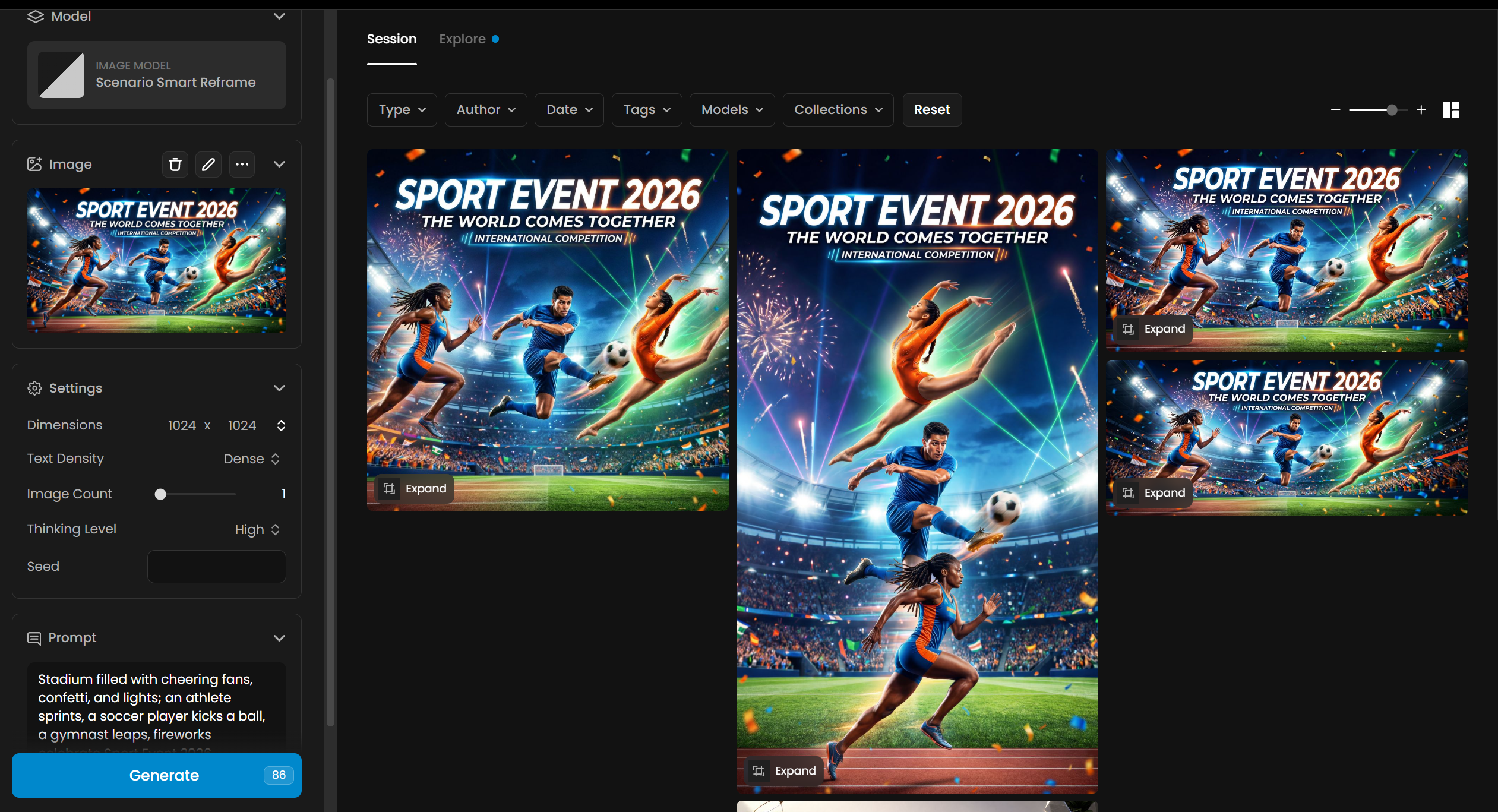Click the model thumbnail icon

click(x=61, y=75)
